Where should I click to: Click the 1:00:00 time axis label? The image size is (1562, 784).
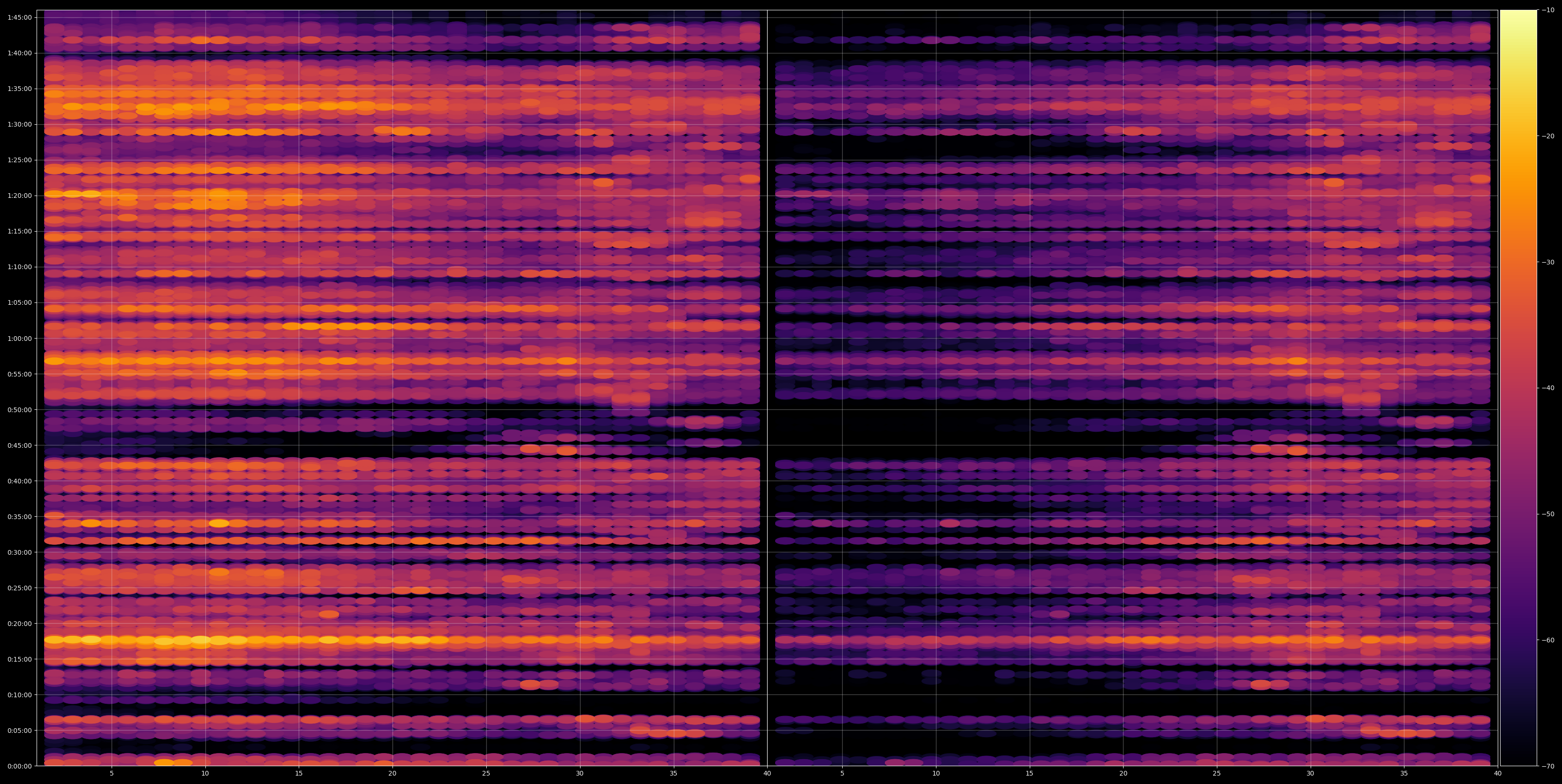point(19,339)
